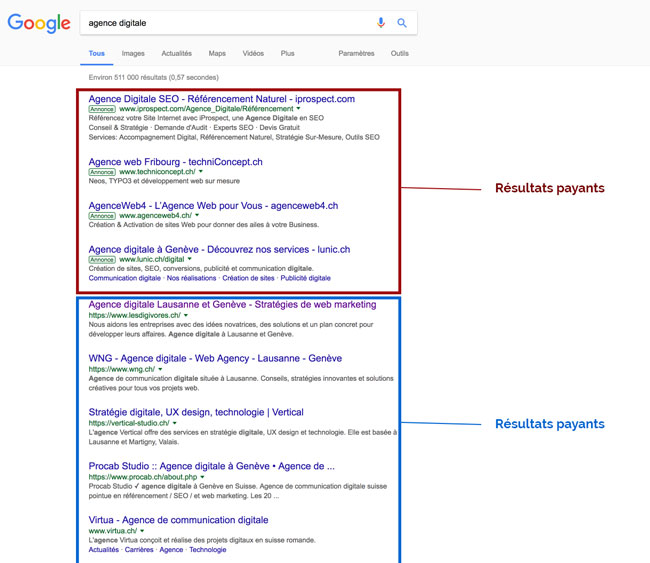The height and width of the screenshot is (563, 650).
Task: Switch to the Images tab
Action: (133, 53)
